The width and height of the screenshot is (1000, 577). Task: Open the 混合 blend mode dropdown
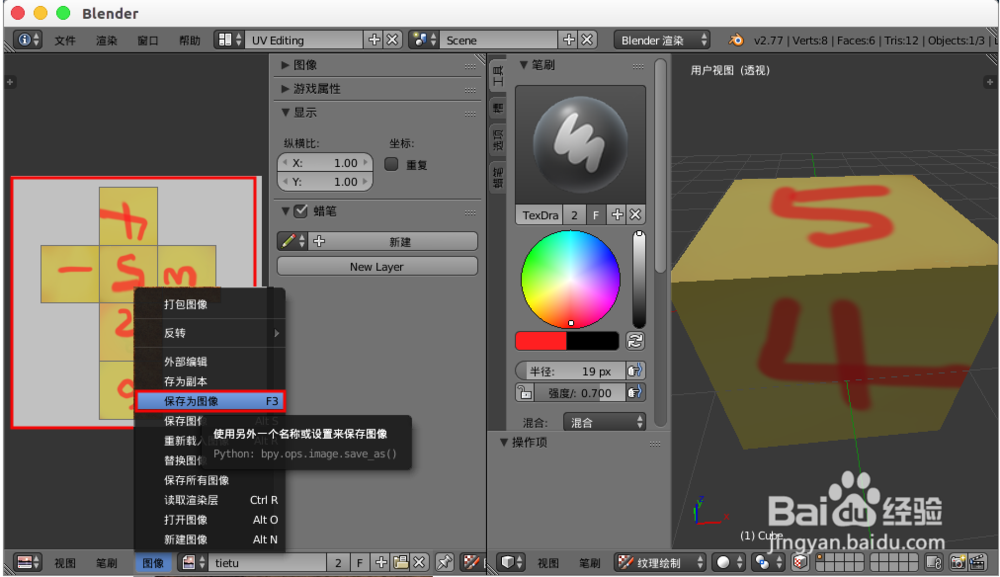[x=604, y=422]
